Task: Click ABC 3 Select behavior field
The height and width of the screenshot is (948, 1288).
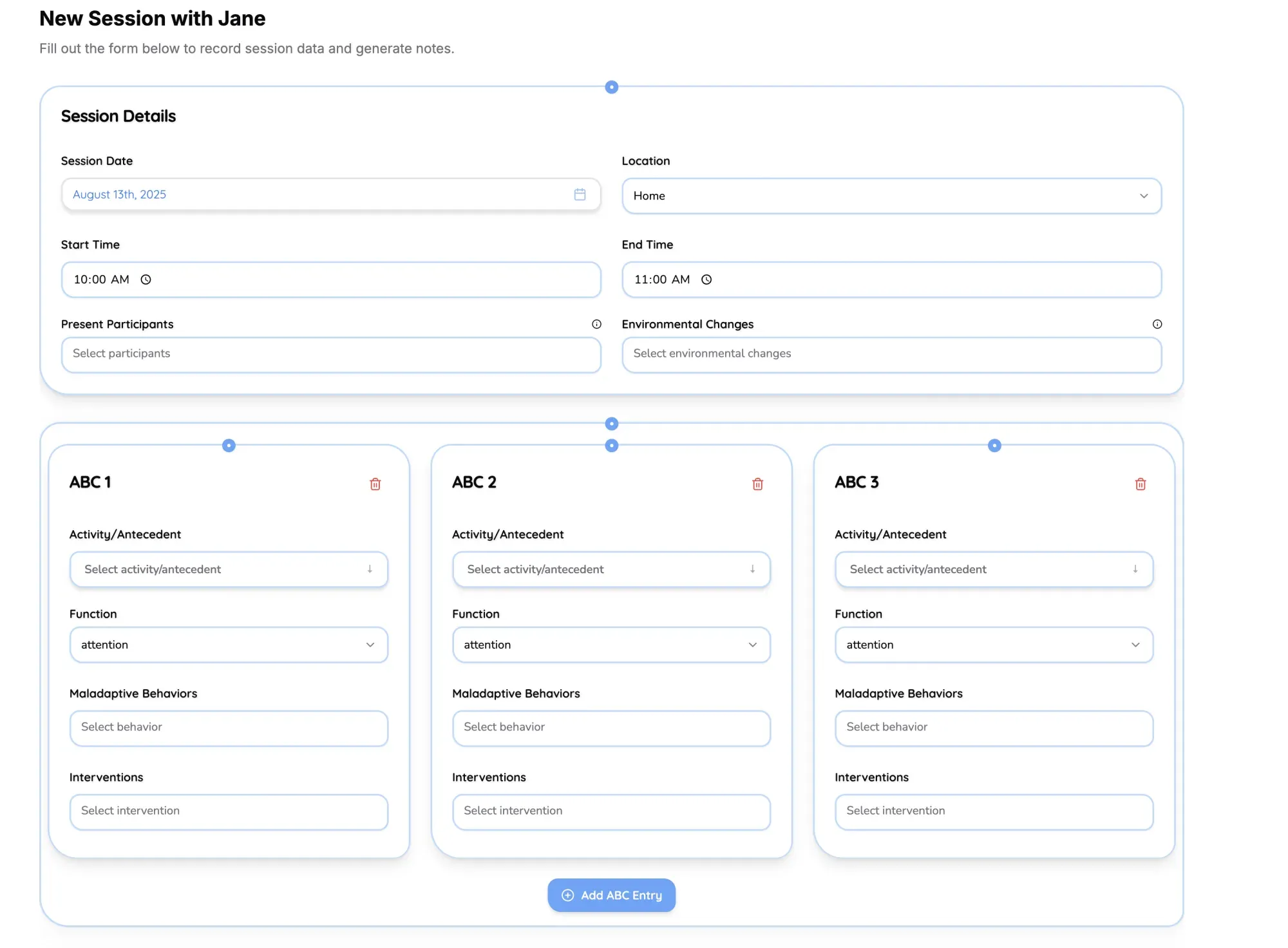Action: (994, 728)
